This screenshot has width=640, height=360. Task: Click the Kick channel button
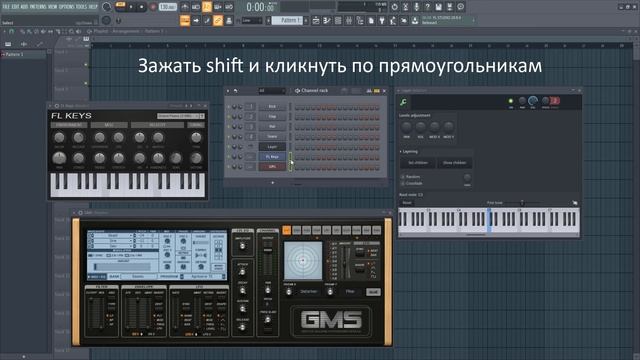(x=272, y=107)
